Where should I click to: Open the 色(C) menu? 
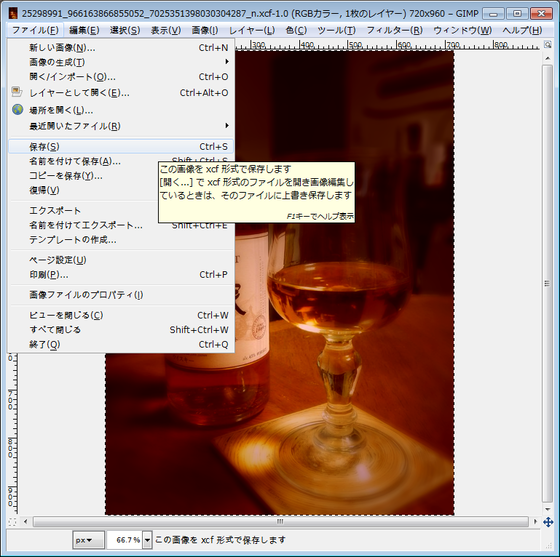tap(296, 30)
